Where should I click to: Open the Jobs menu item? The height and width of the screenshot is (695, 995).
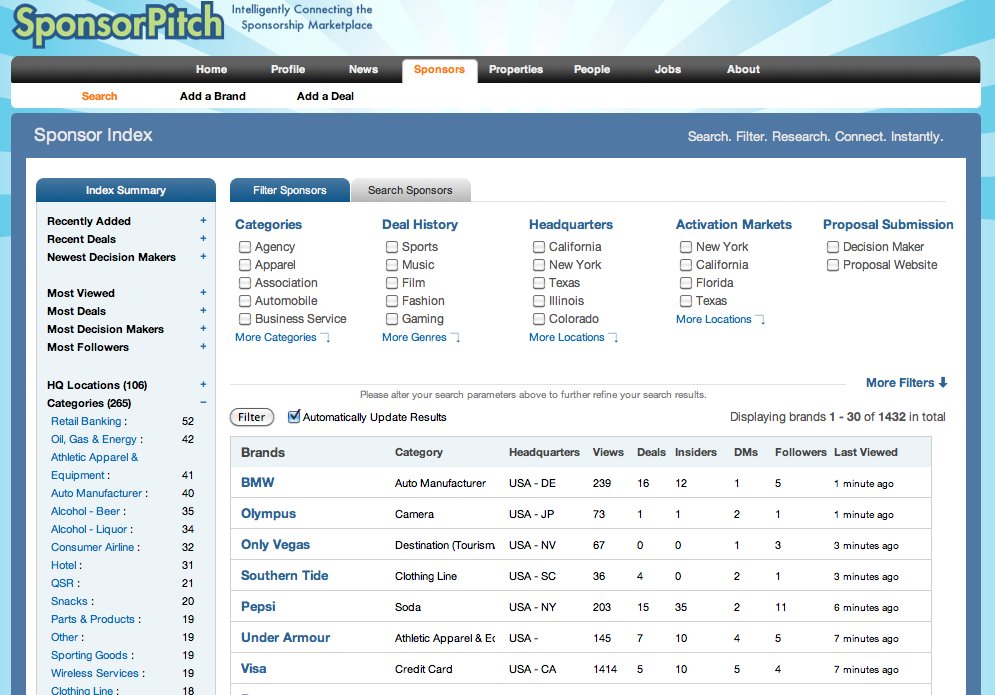click(668, 69)
